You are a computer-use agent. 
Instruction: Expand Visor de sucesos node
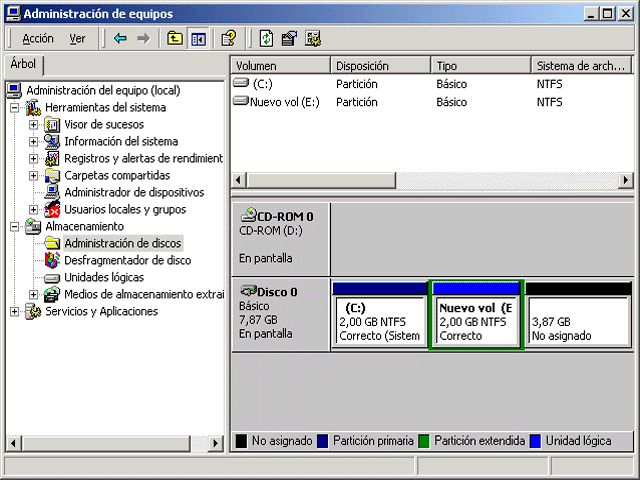[x=33, y=124]
